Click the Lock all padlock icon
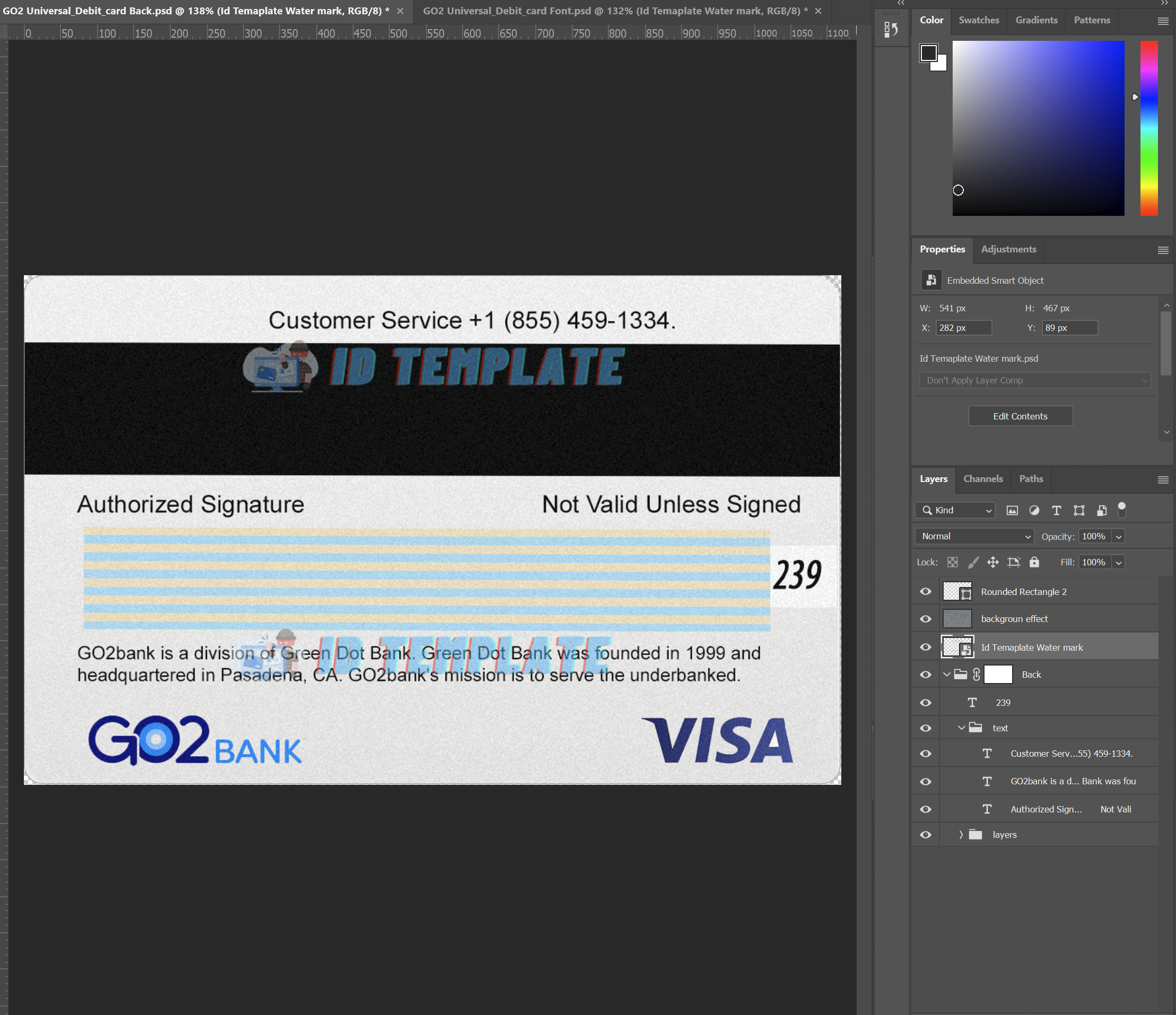1176x1015 pixels. pos(1034,562)
